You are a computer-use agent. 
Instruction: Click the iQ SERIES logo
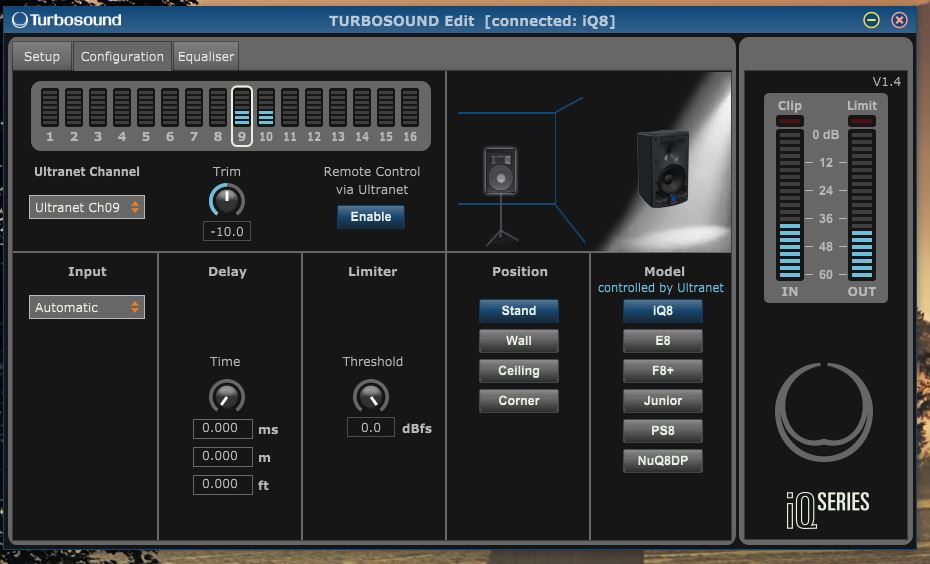tap(827, 509)
